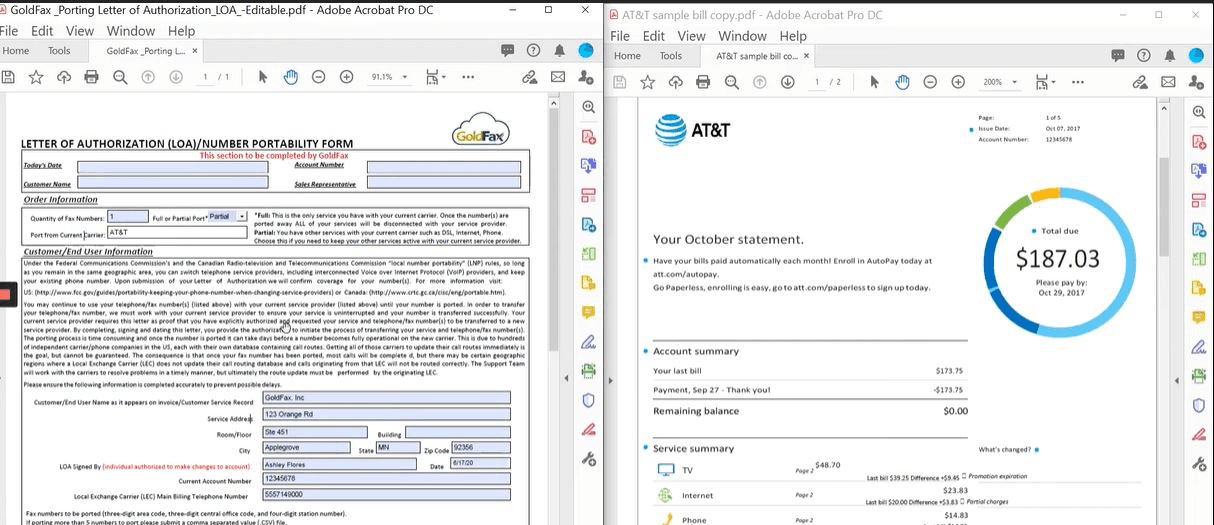This screenshot has height=525, width=1214.
Task: Click the Selection arrow tool in AT&T bill window
Action: point(874,82)
